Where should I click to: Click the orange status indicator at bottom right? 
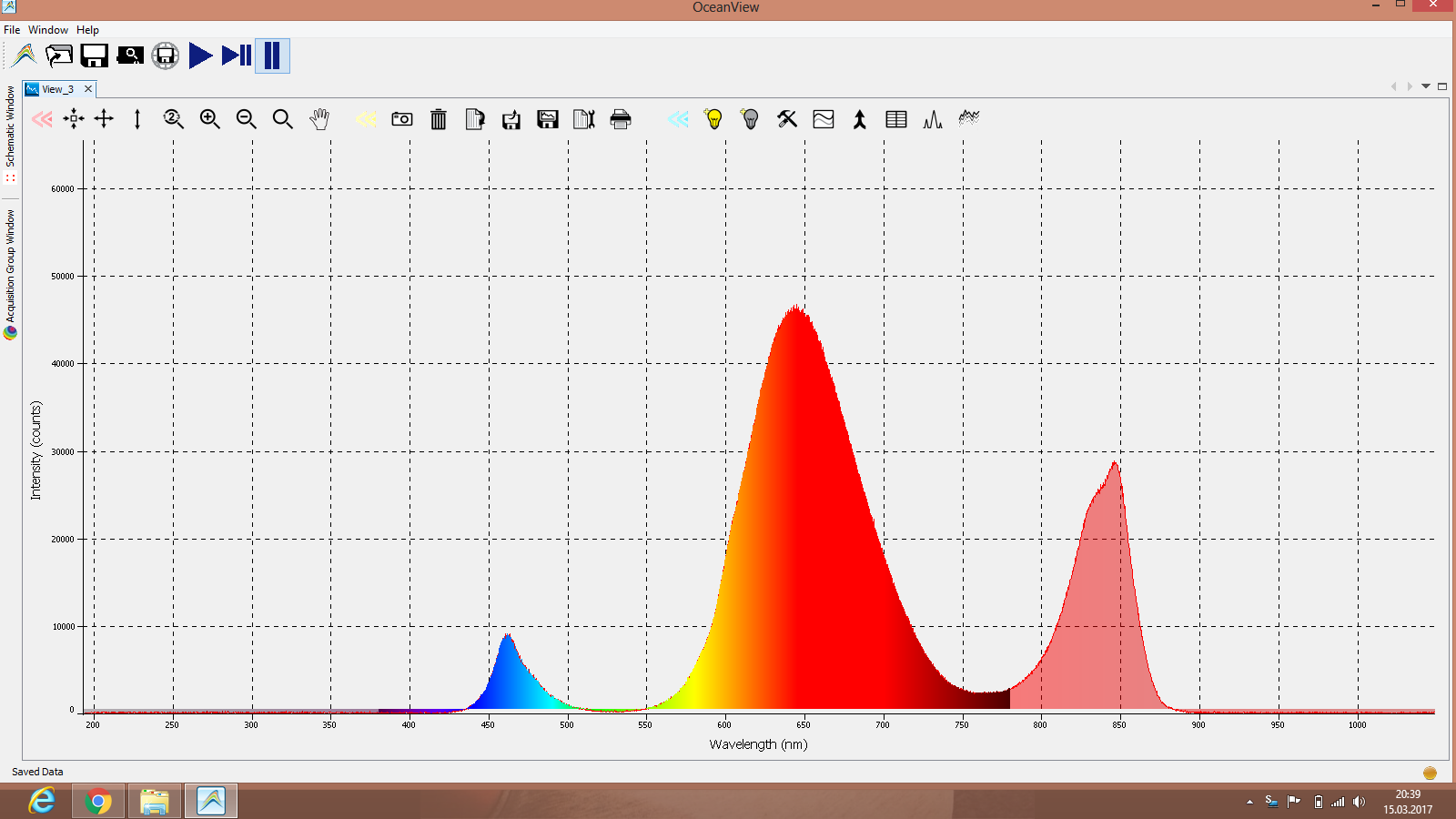click(x=1430, y=773)
